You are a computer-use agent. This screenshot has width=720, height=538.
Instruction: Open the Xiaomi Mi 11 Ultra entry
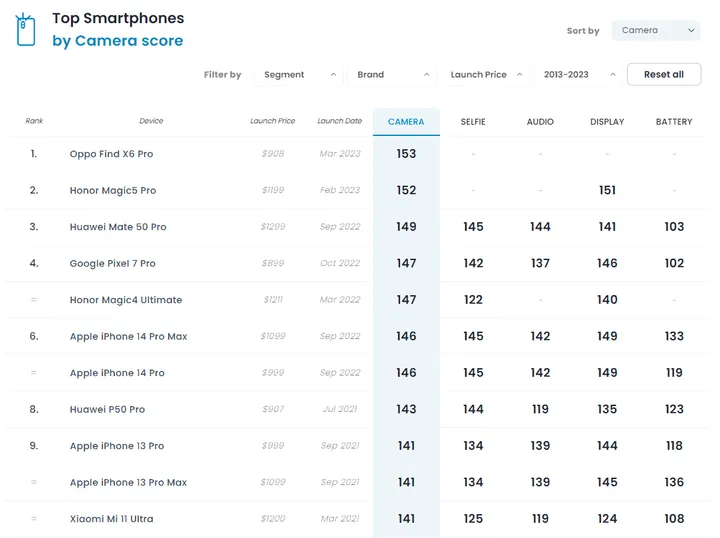point(111,519)
